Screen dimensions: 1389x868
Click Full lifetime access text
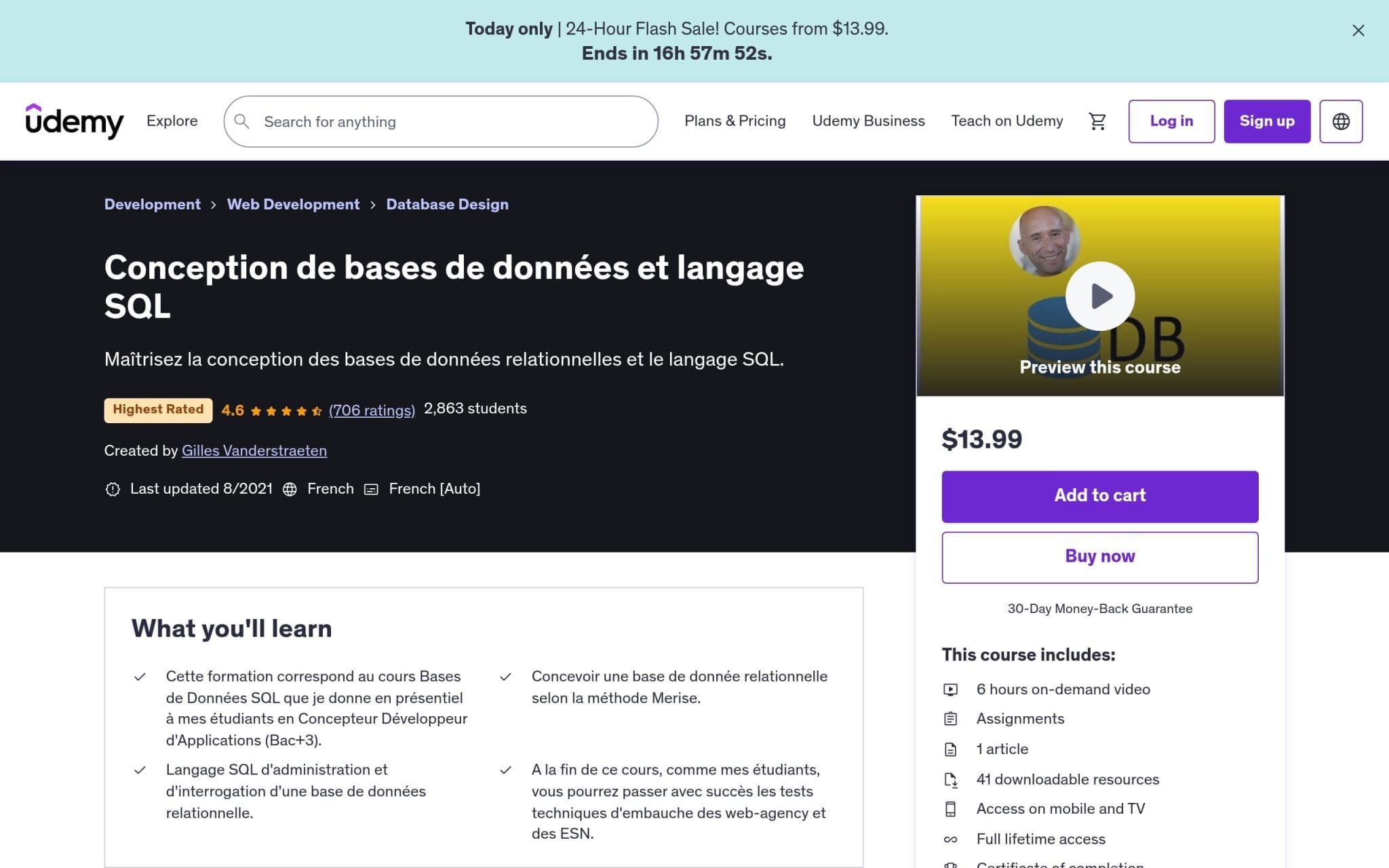point(1040,839)
